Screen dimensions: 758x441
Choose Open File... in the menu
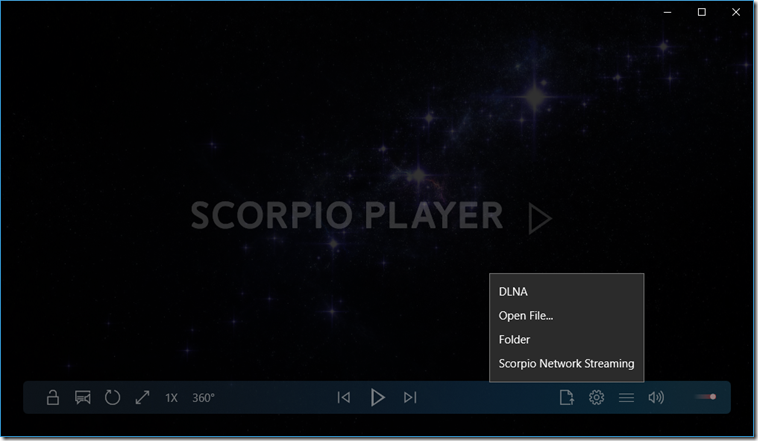point(526,316)
